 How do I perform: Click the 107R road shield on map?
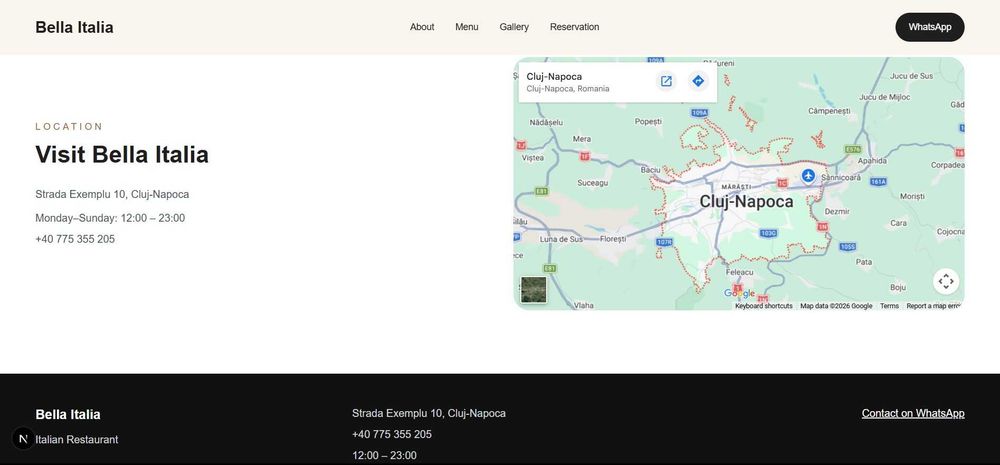click(x=665, y=242)
